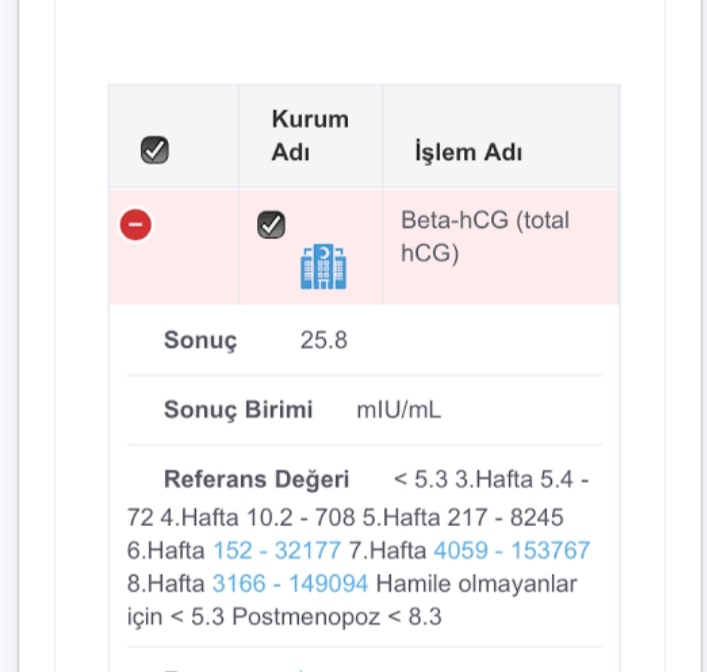This screenshot has width=707, height=672.
Task: Click the Sonuç label
Action: (x=200, y=341)
